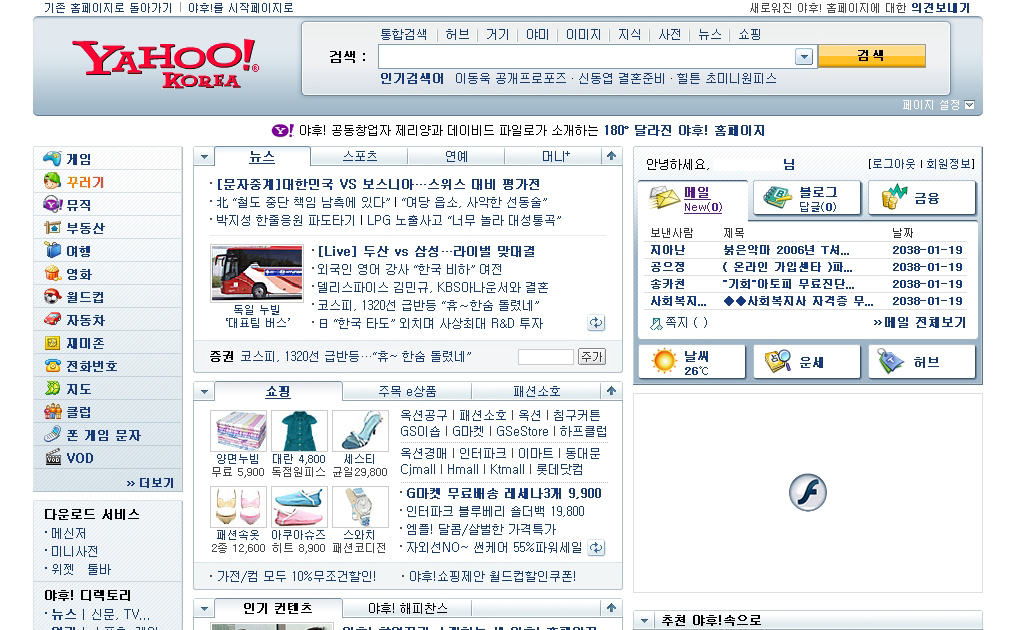1010x630 pixels.
Task: Click the 메신저 download link
Action: [x=68, y=533]
